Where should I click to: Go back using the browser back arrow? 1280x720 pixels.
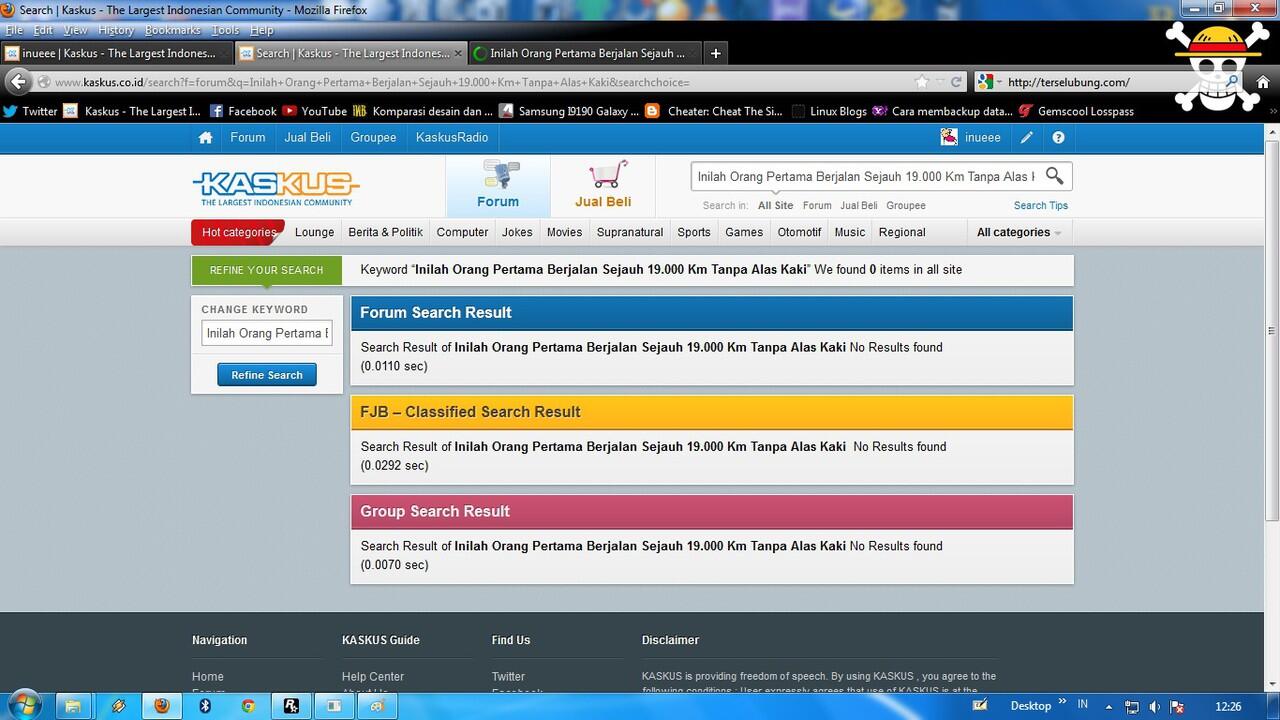18,82
